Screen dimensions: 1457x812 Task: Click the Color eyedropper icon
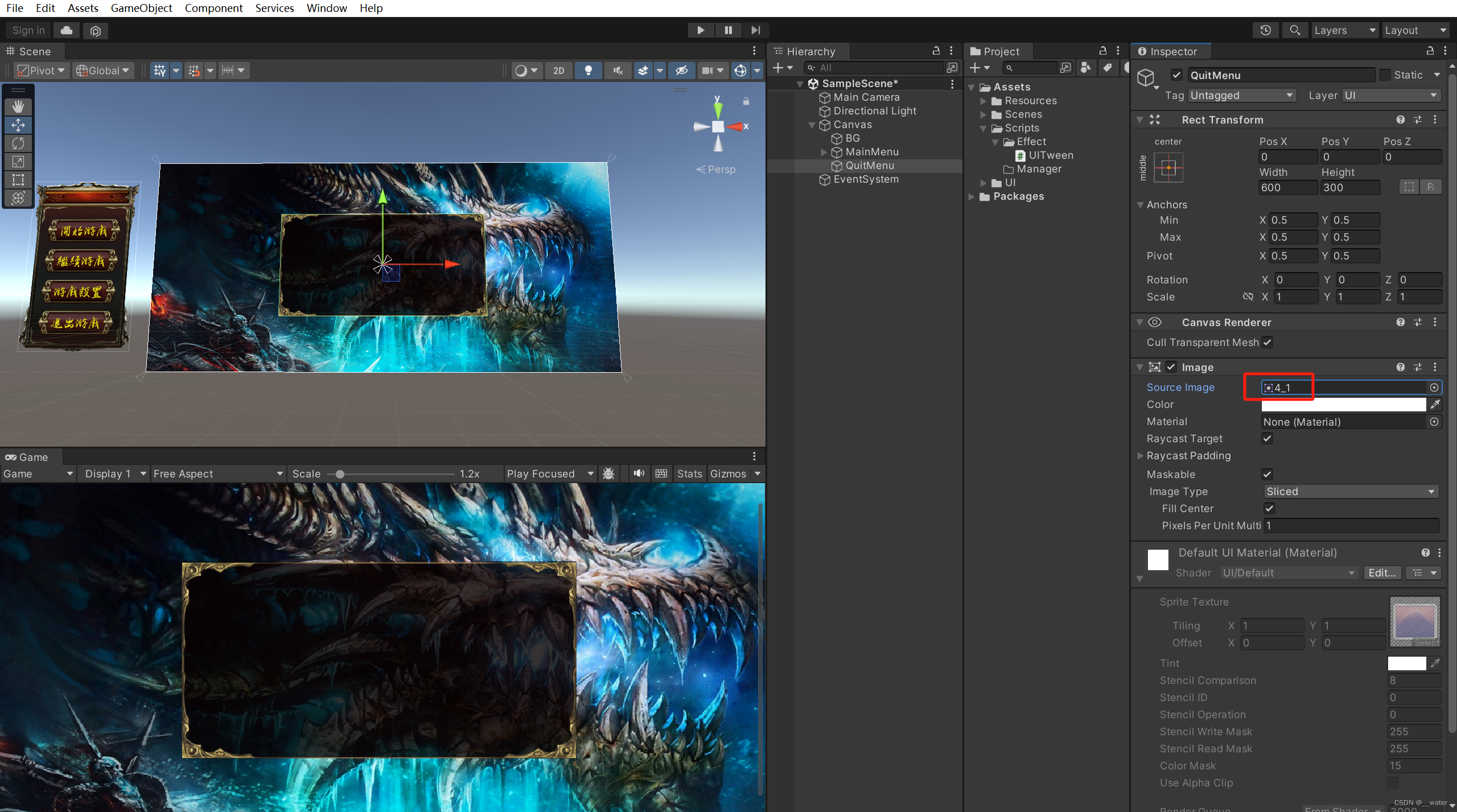1435,404
